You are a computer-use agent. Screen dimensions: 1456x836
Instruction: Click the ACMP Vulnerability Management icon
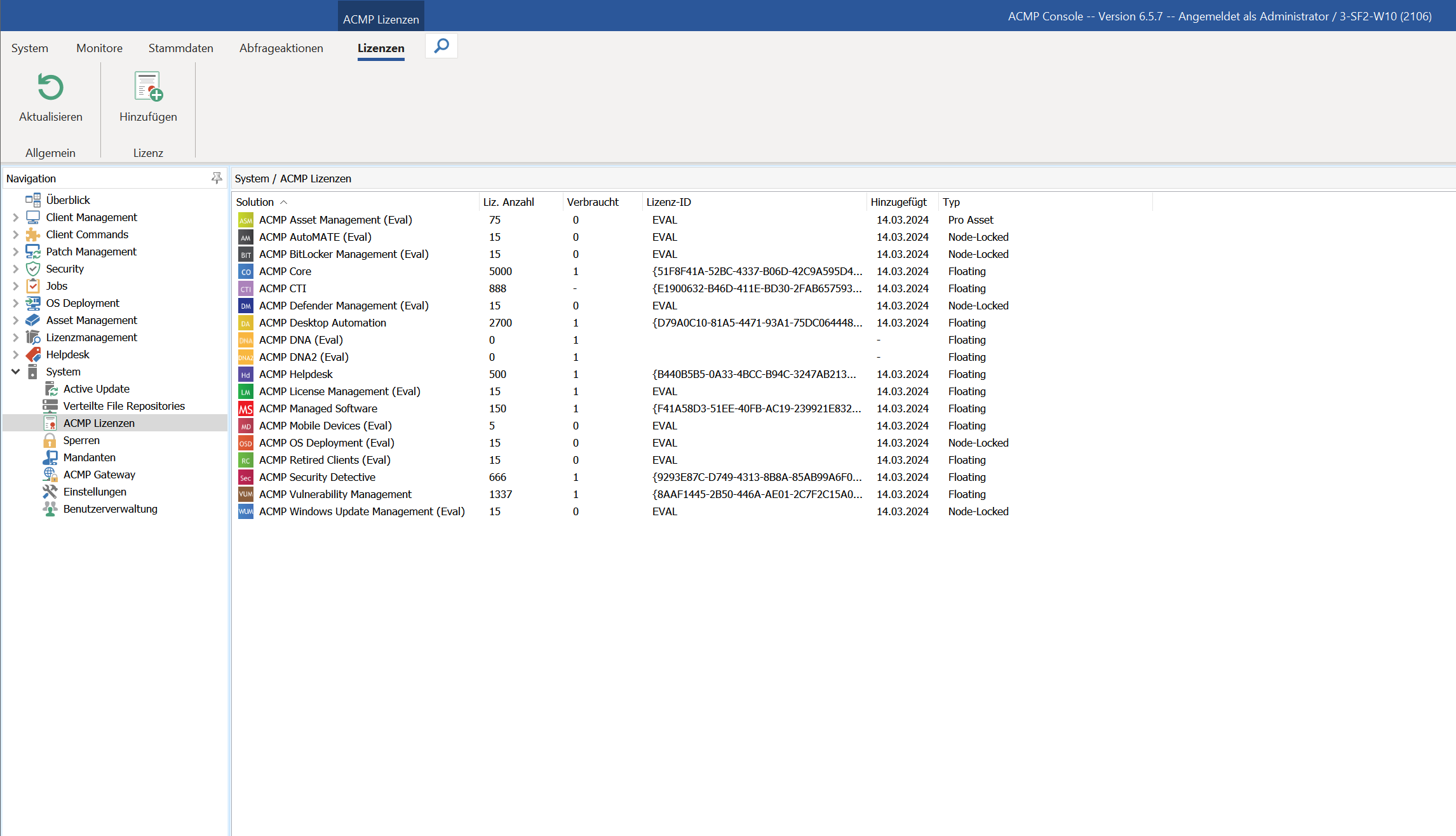[x=245, y=494]
